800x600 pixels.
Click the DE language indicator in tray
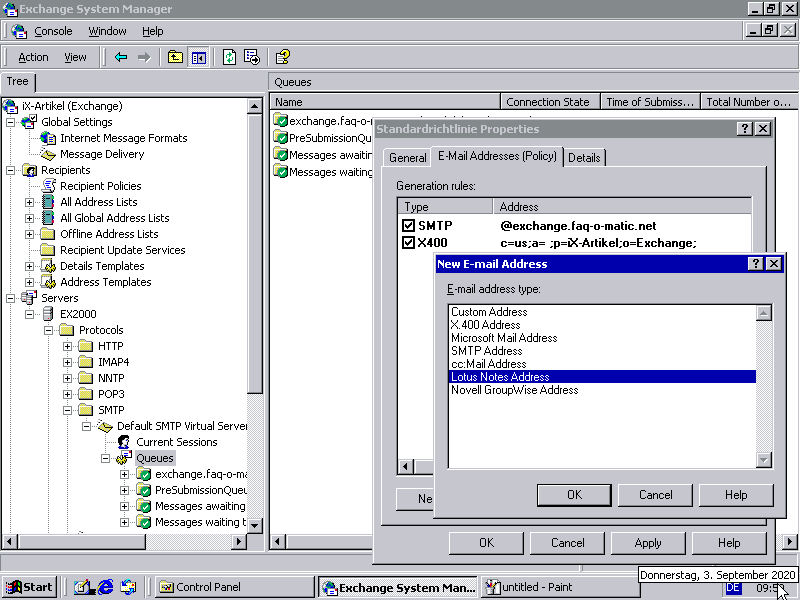(733, 588)
